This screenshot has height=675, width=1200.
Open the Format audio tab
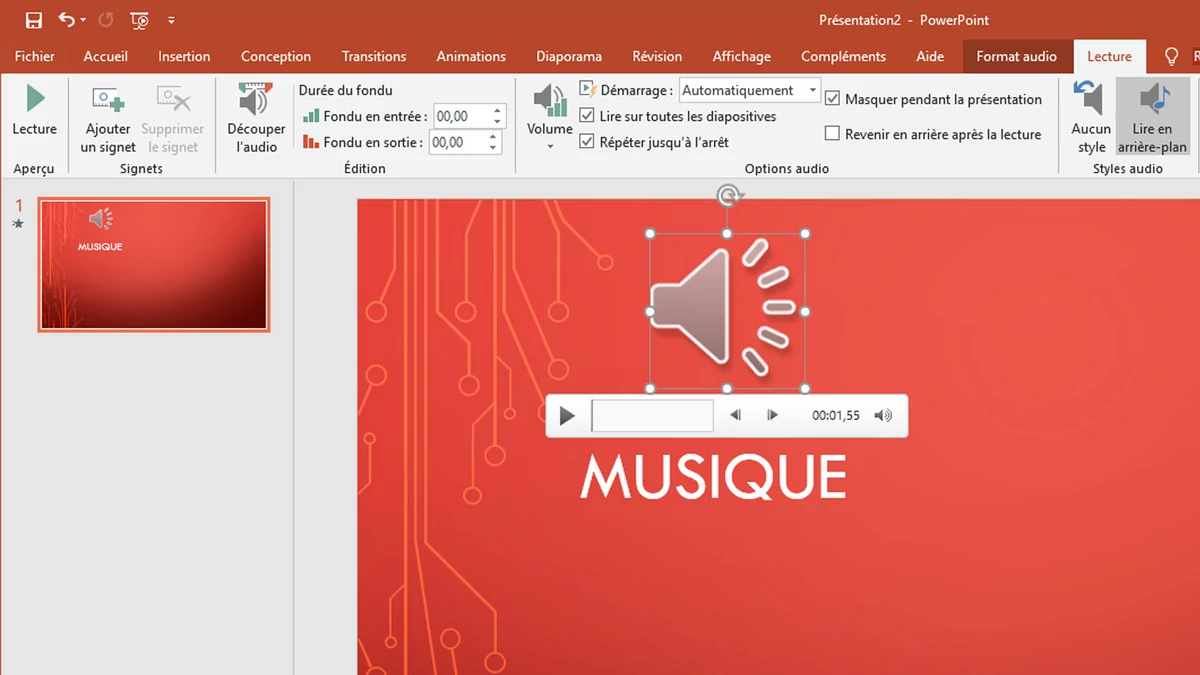1016,57
